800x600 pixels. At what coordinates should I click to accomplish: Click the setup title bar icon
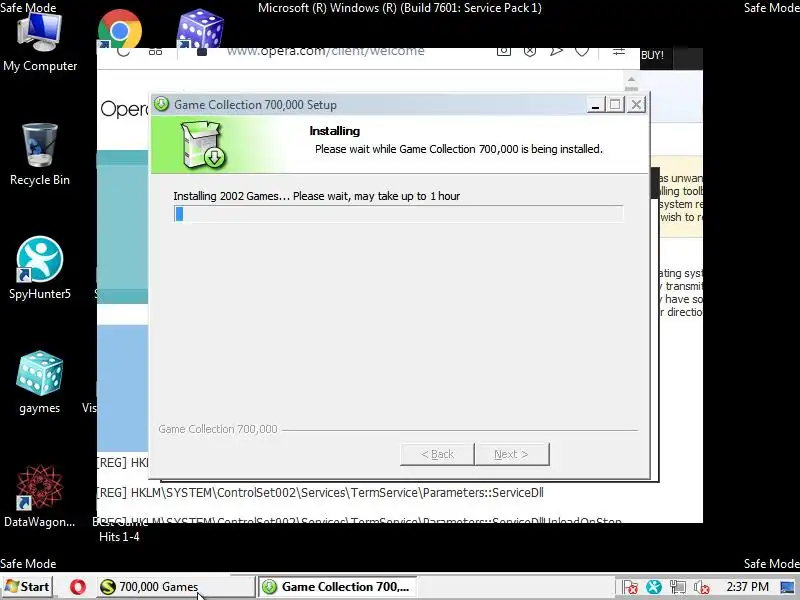coord(161,104)
